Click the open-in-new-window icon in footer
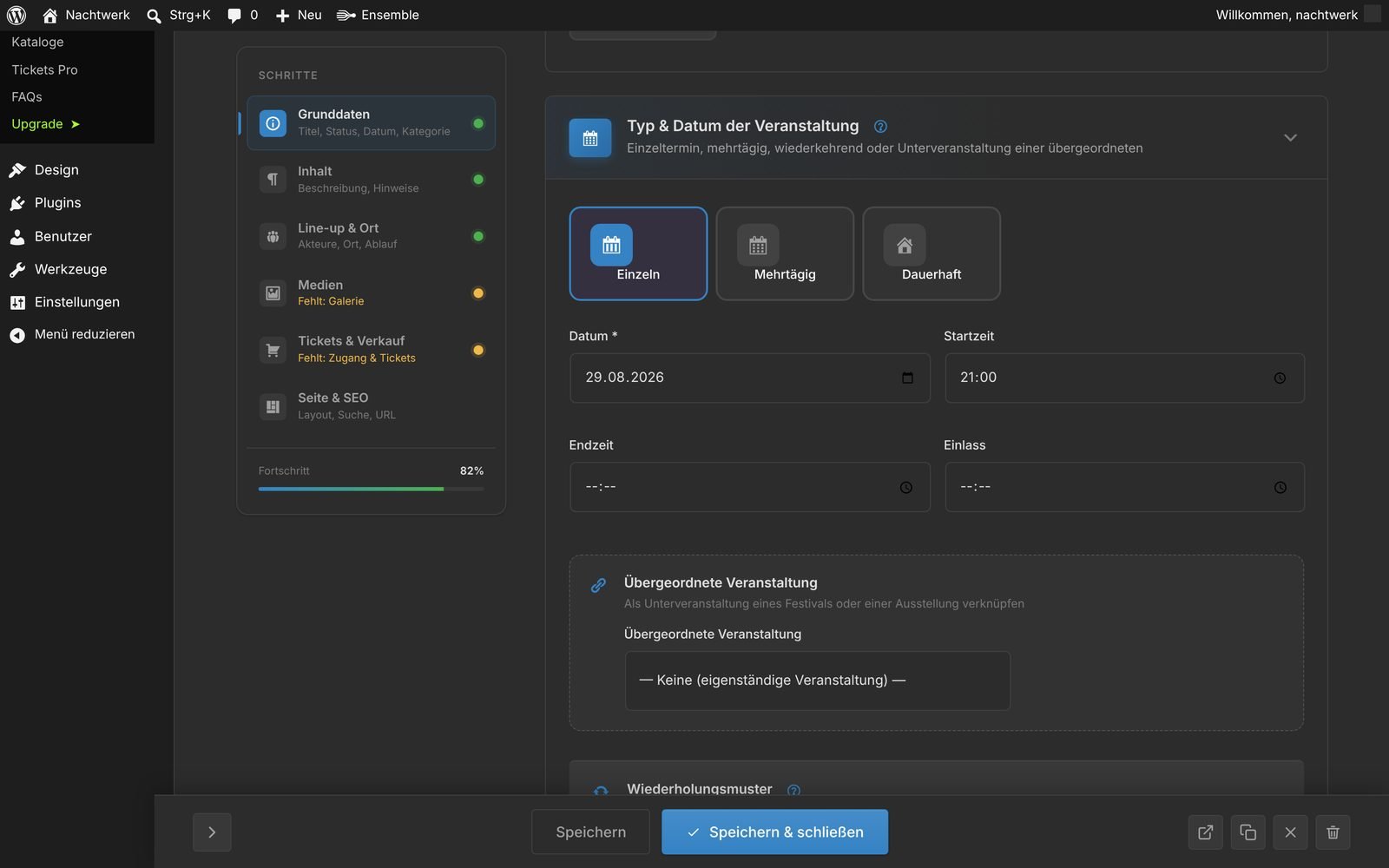The width and height of the screenshot is (1389, 868). [1205, 832]
